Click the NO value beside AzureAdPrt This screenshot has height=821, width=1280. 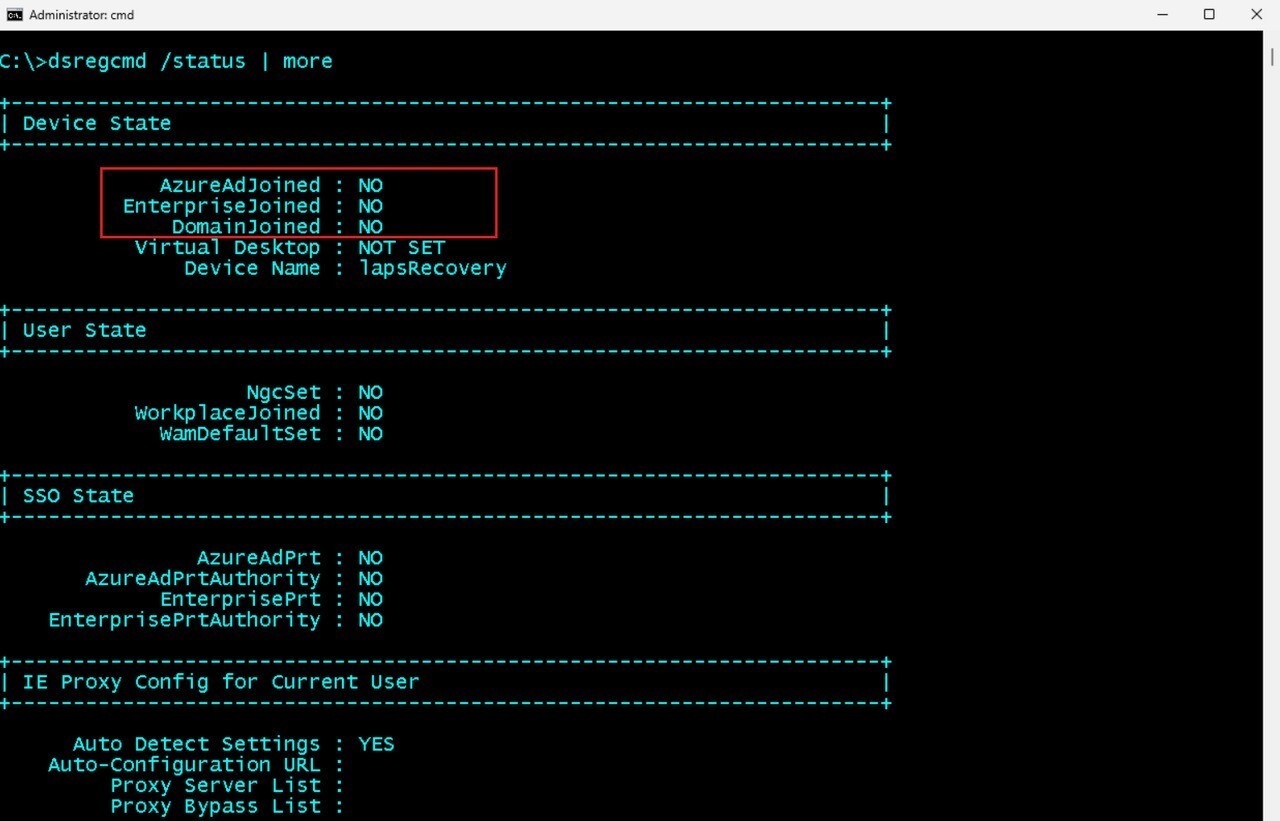(370, 558)
